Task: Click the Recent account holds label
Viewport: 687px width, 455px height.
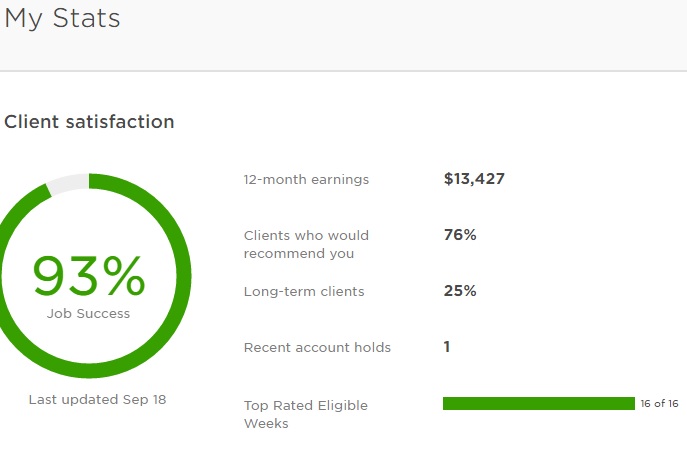Action: [x=317, y=348]
